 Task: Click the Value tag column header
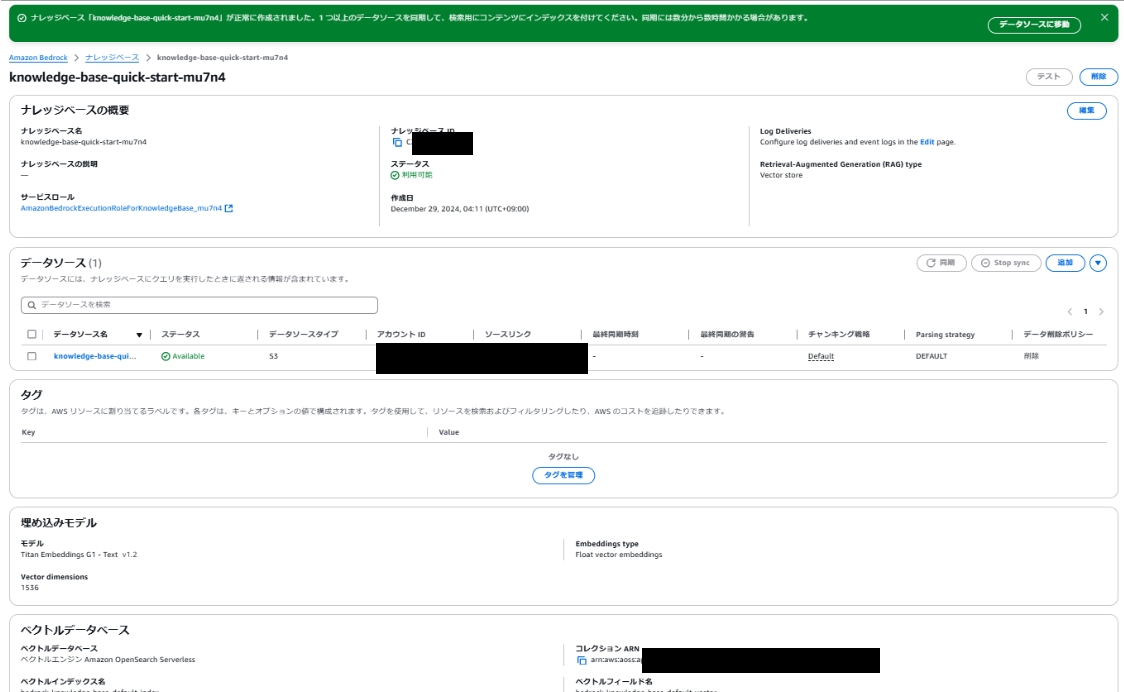pyautogui.click(x=449, y=432)
